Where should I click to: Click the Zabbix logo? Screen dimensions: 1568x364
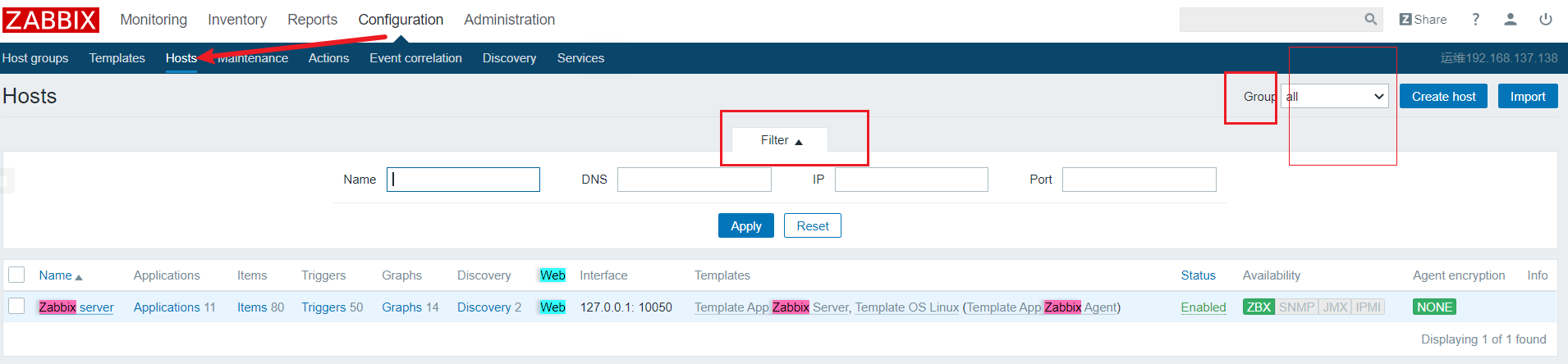(x=50, y=20)
